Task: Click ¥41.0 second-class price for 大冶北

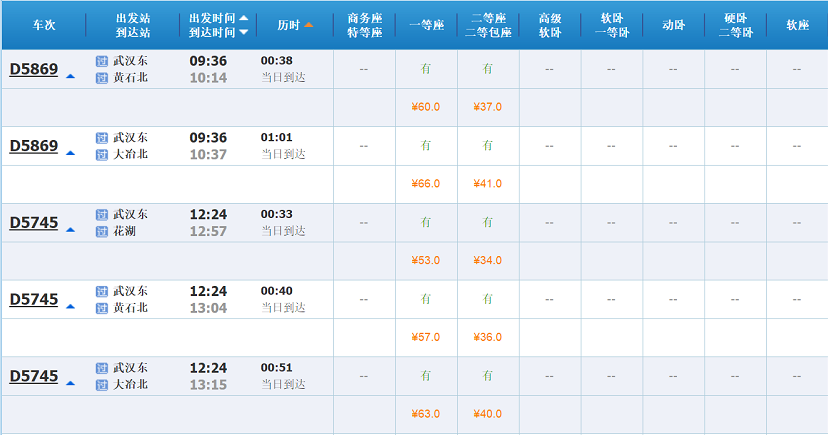Action: point(487,184)
